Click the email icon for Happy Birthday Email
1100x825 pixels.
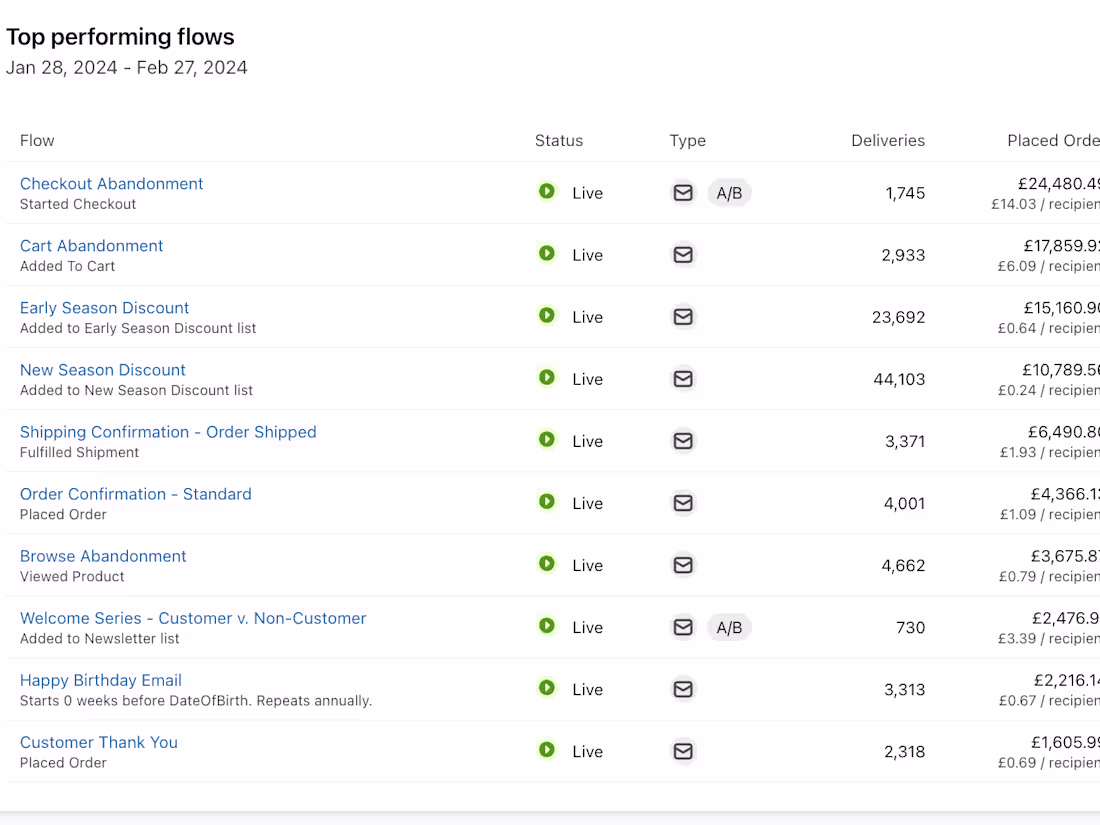[x=683, y=689]
